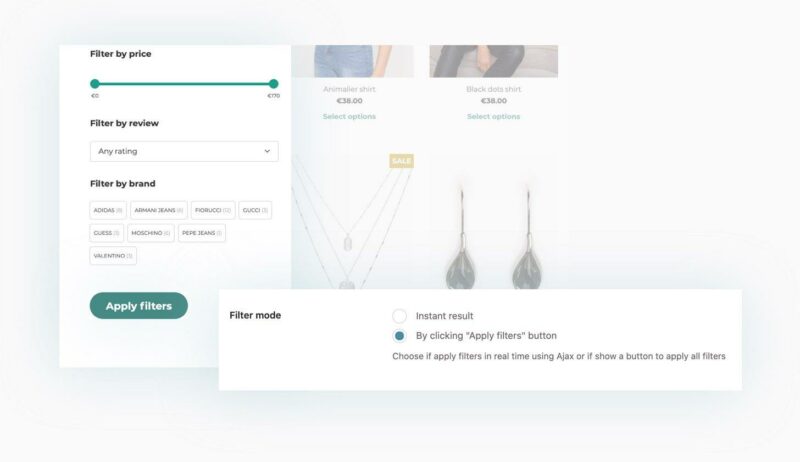This screenshot has height=462, width=800.
Task: Open the earrings product thumbnail
Action: [494, 221]
